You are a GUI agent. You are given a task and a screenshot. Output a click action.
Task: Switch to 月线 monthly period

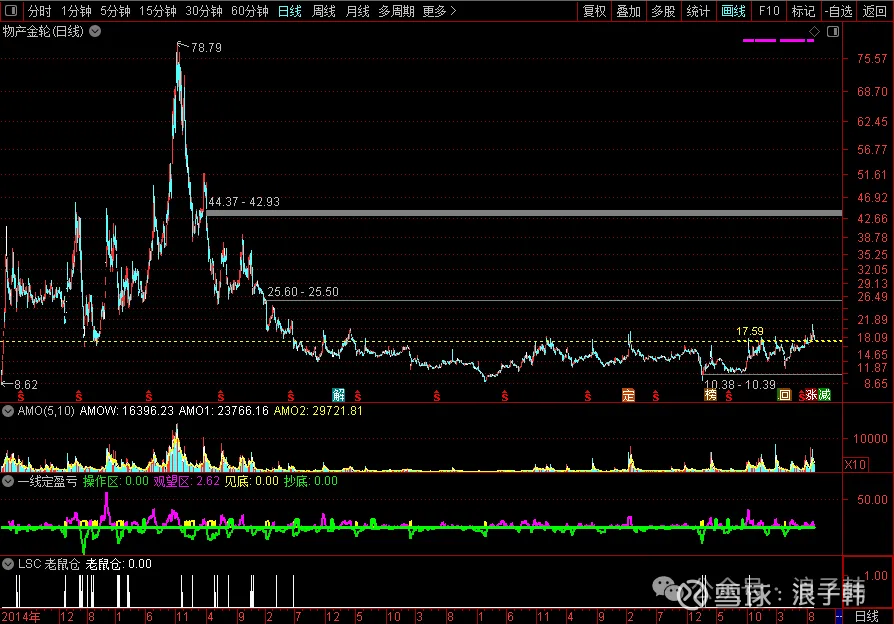(358, 11)
